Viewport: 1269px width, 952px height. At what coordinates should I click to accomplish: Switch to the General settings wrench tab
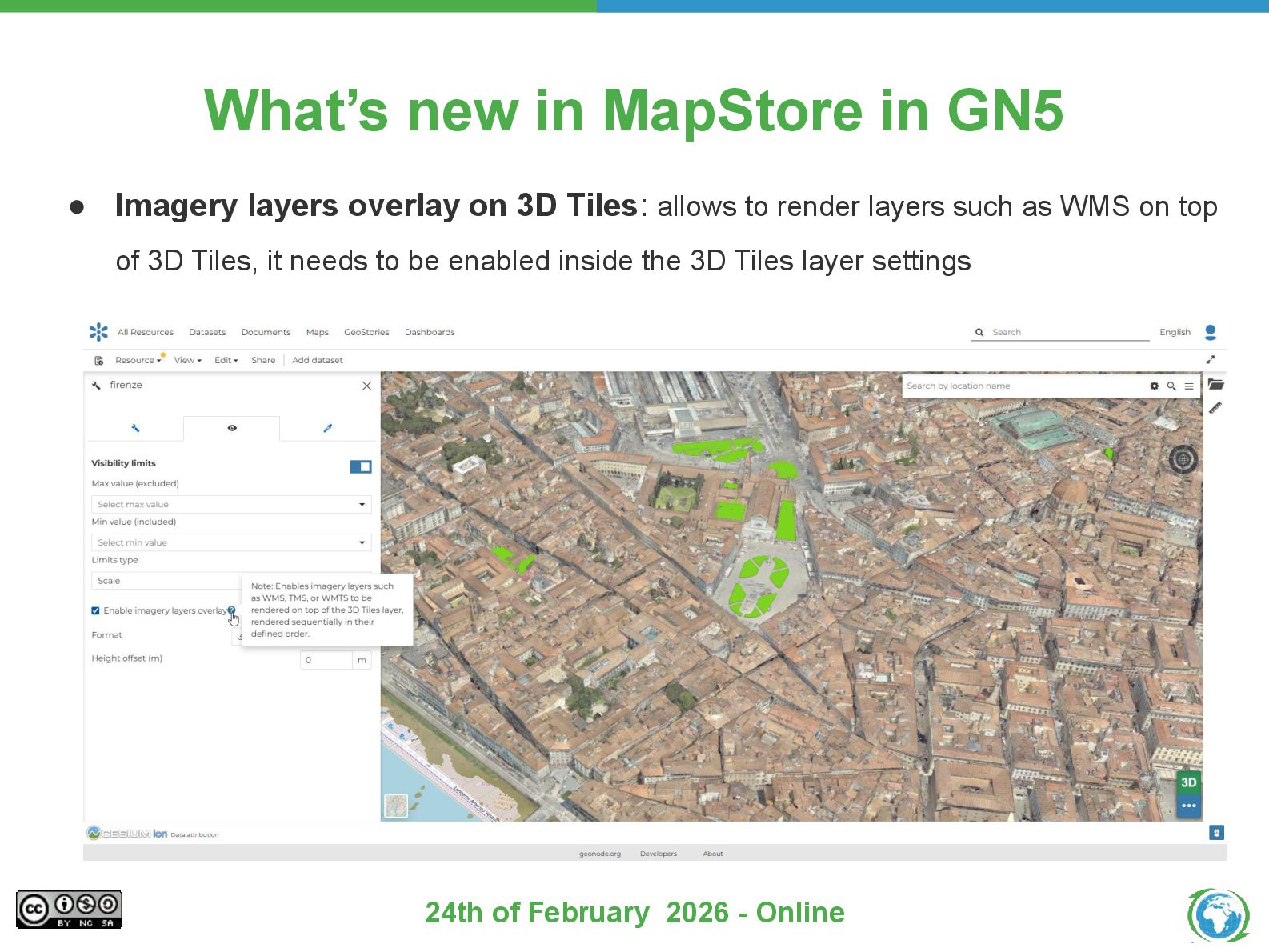point(135,428)
